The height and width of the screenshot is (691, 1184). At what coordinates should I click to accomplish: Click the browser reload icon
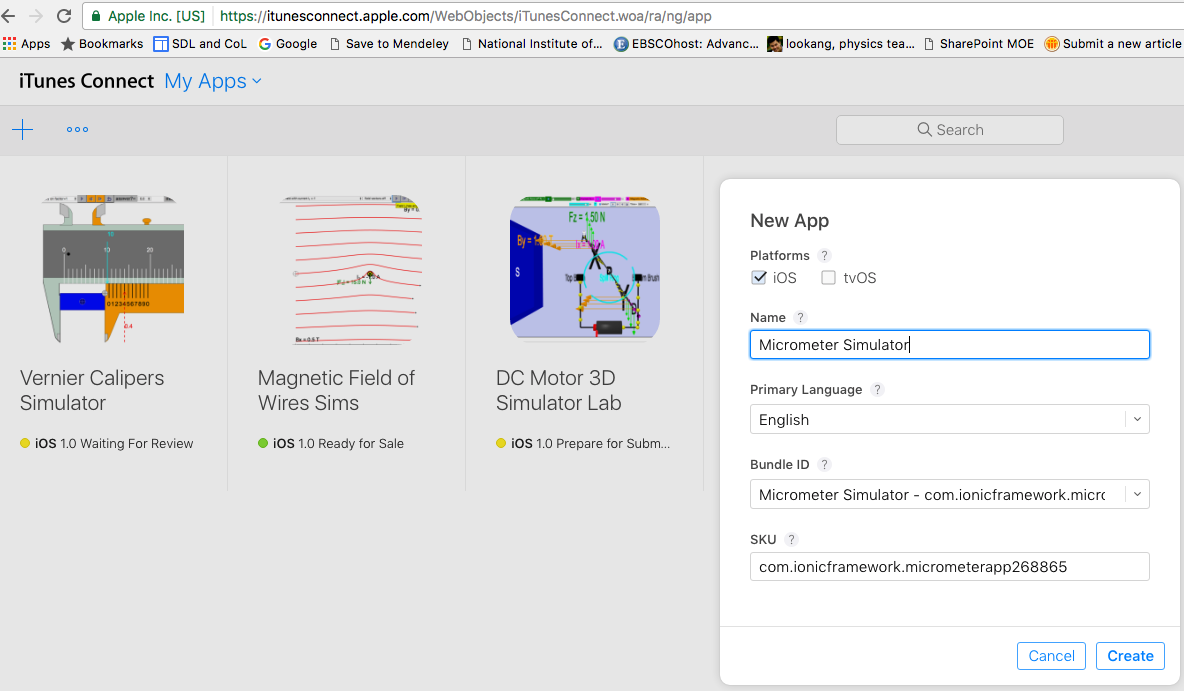tap(64, 16)
